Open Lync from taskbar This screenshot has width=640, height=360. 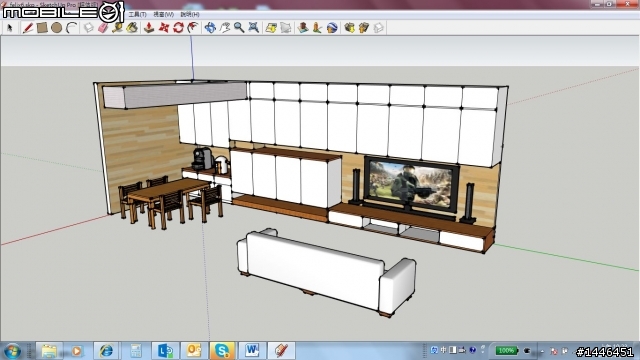165,351
